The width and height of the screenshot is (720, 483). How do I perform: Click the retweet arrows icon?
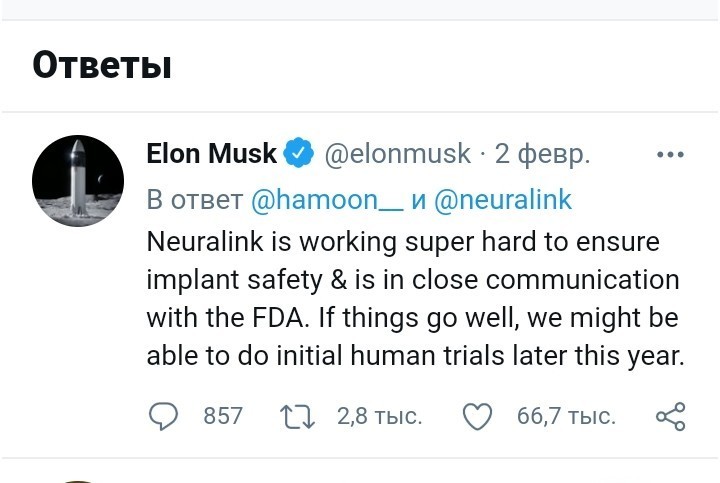(x=297, y=415)
